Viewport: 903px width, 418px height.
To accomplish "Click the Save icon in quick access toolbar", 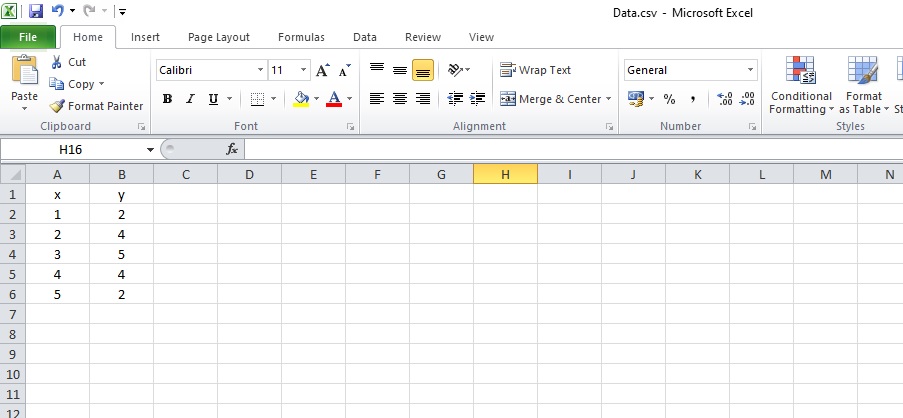I will click(x=36, y=11).
